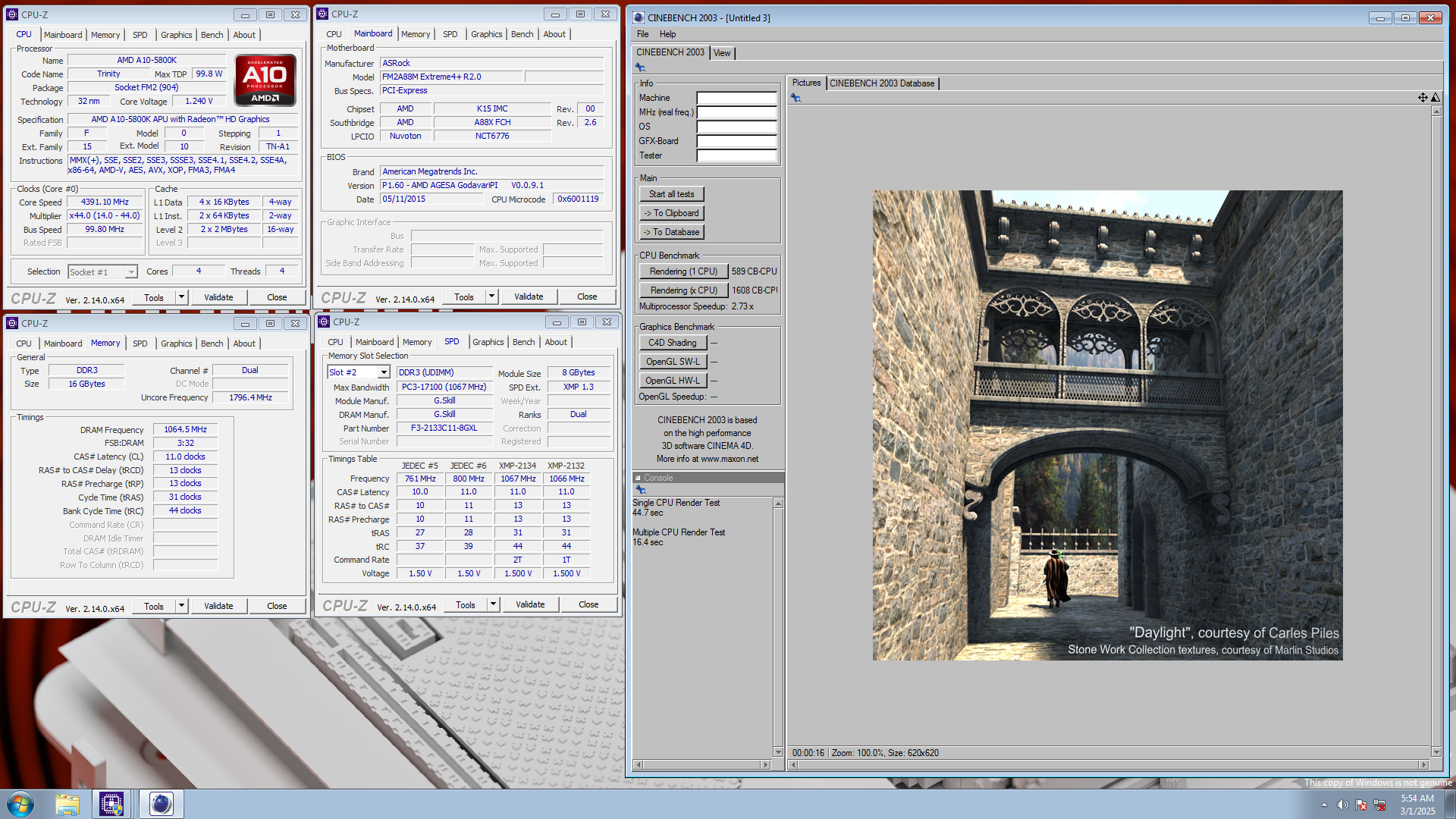
Task: Click the pin icon below the CINEBENCH 2003 tab
Action: pyautogui.click(x=640, y=67)
